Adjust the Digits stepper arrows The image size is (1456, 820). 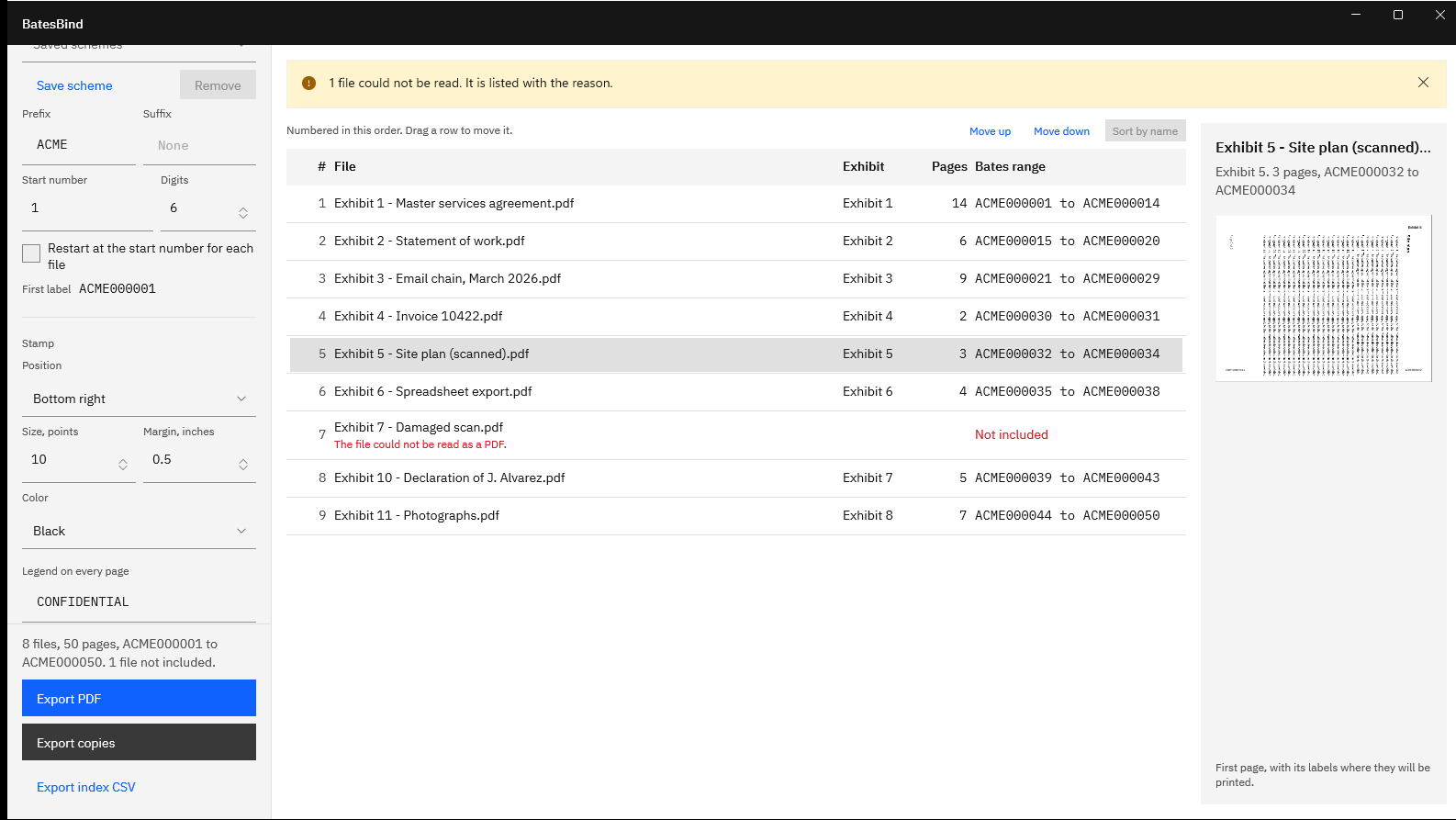click(243, 212)
